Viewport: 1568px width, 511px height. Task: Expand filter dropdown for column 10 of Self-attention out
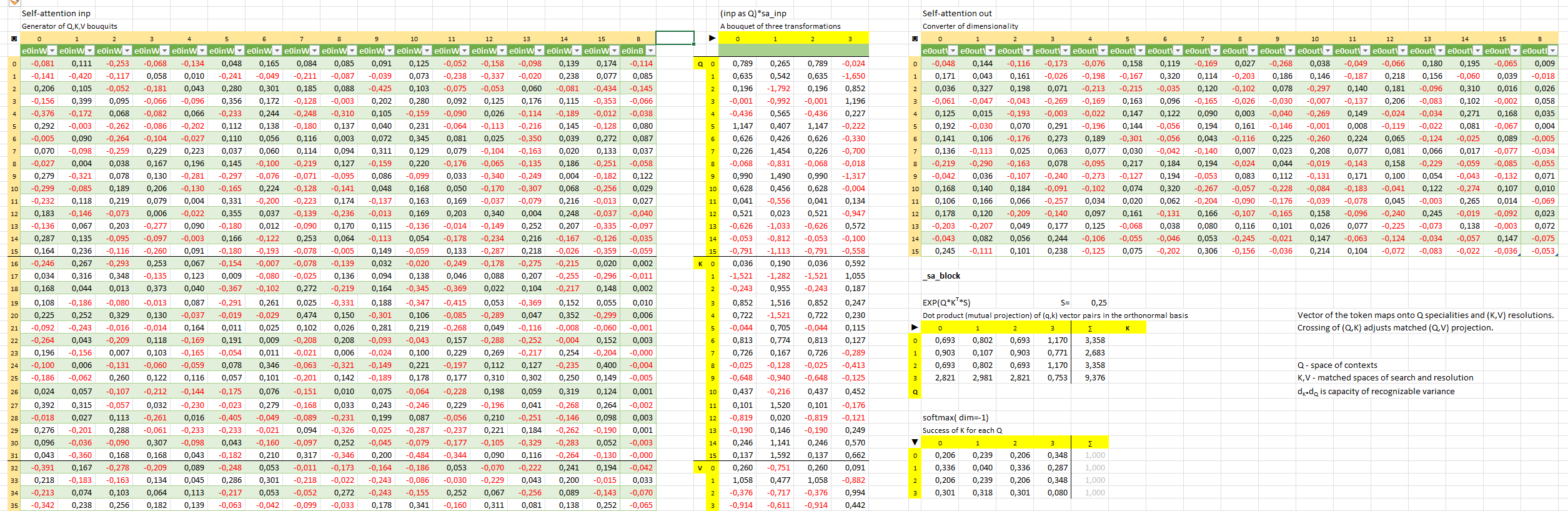click(1328, 51)
